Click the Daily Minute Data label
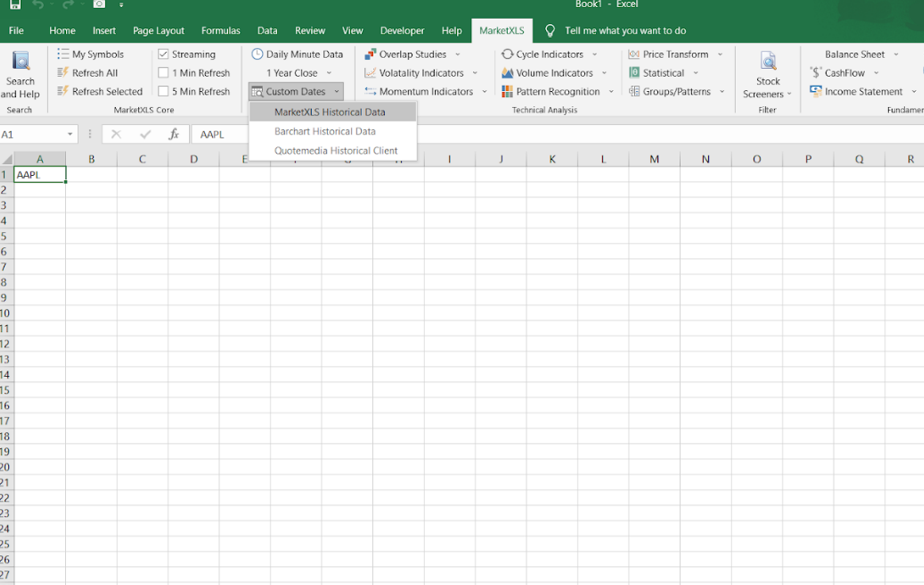924x585 pixels. [304, 54]
